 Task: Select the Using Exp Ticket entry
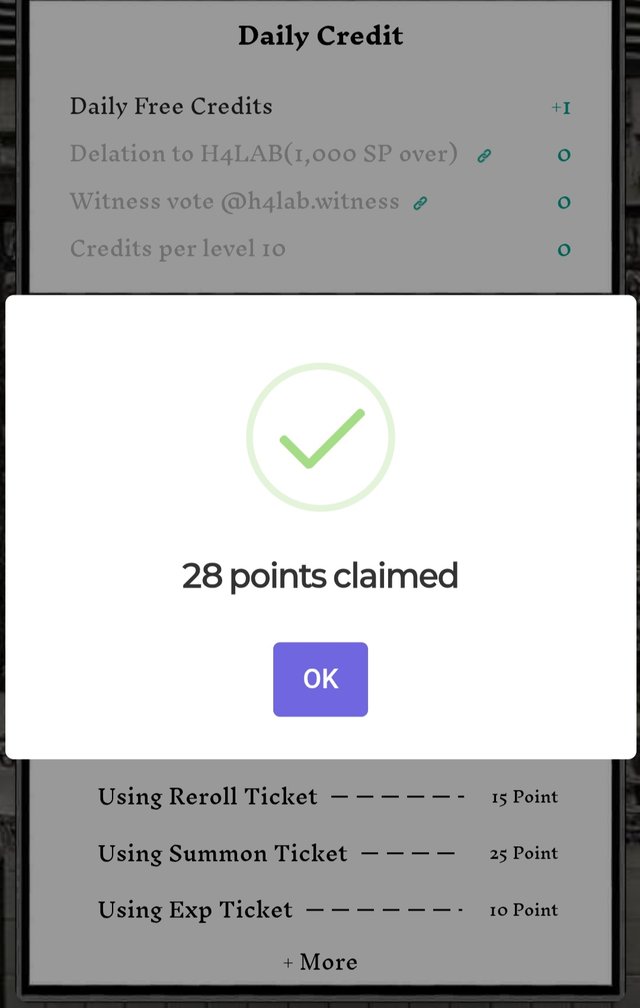[x=195, y=910]
